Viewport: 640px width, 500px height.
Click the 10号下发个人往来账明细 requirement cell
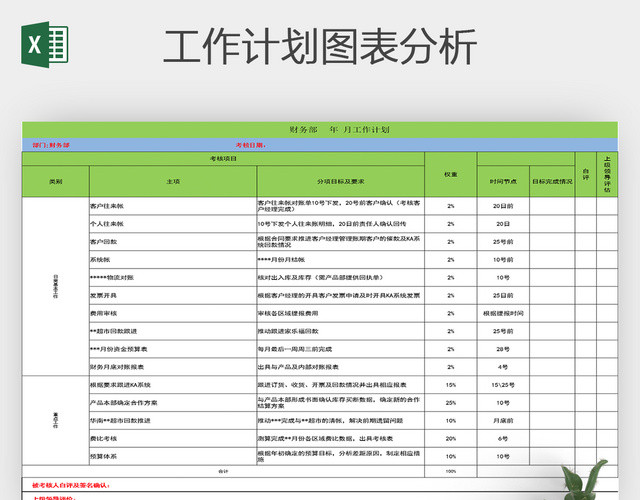click(341, 224)
